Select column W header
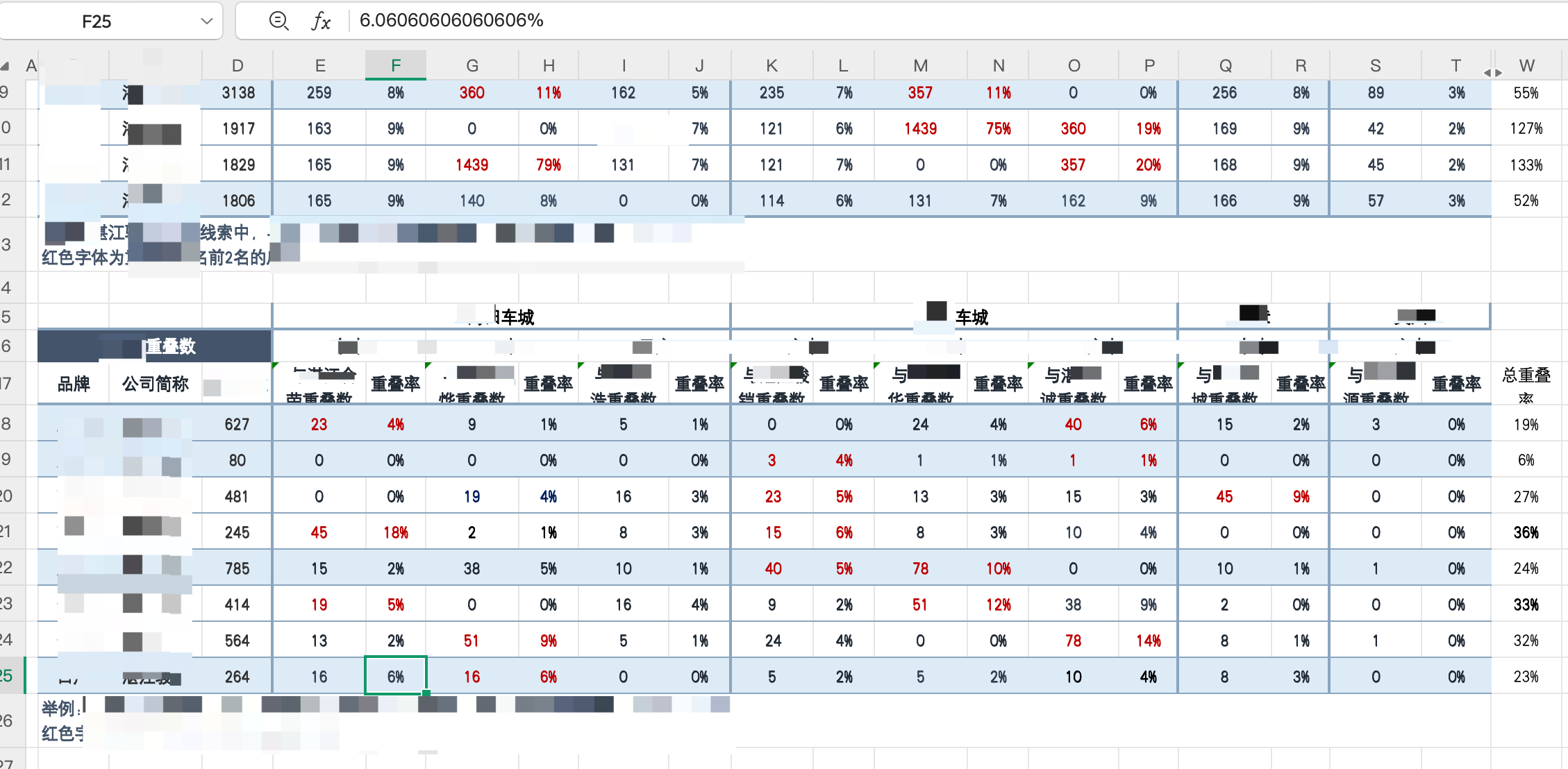The height and width of the screenshot is (769, 1568). pos(1526,66)
